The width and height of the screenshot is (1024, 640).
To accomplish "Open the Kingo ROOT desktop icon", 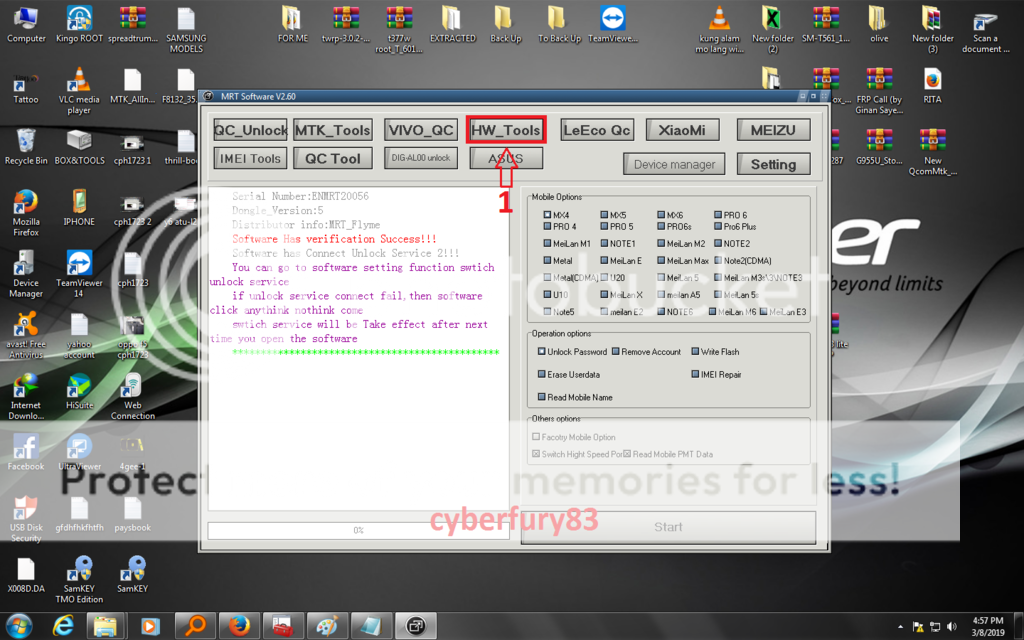I will tap(79, 20).
